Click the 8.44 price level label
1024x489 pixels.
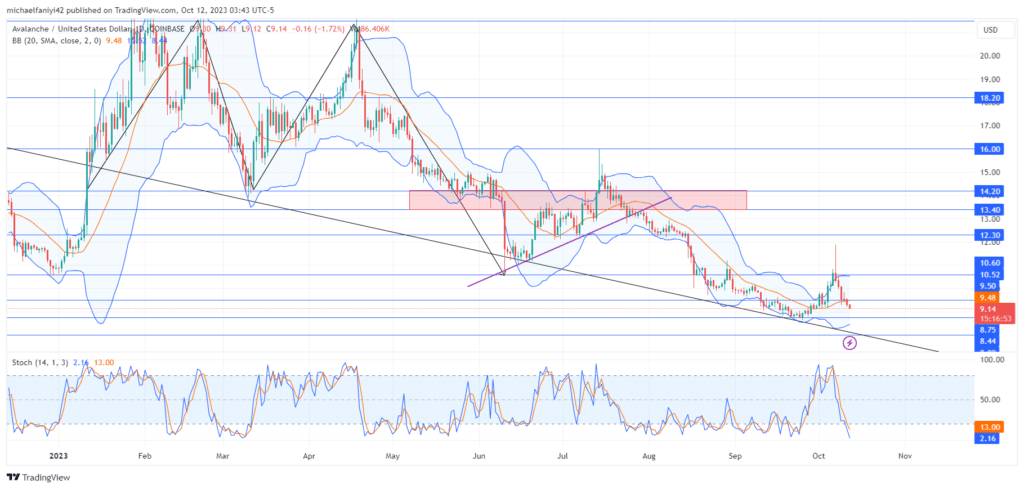tap(991, 341)
